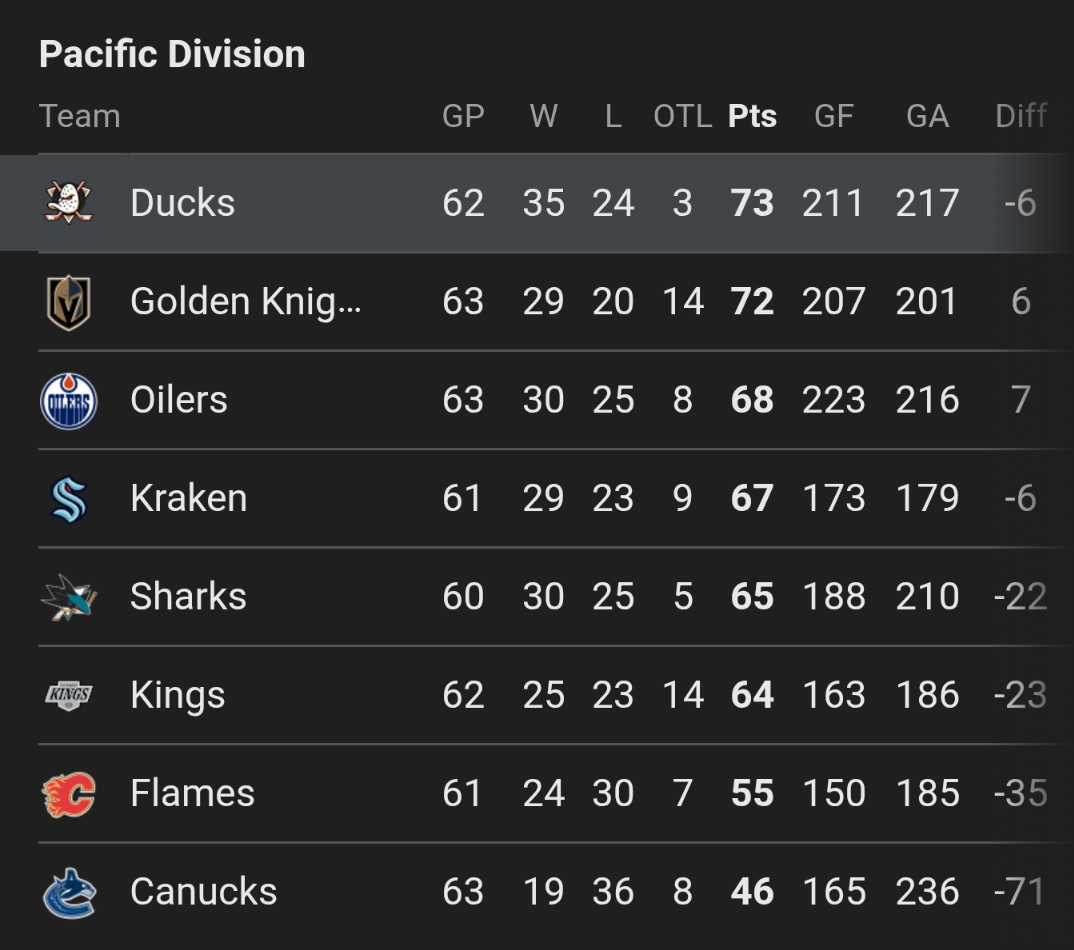Click the LA Kings logo
The image size is (1074, 950).
[69, 695]
